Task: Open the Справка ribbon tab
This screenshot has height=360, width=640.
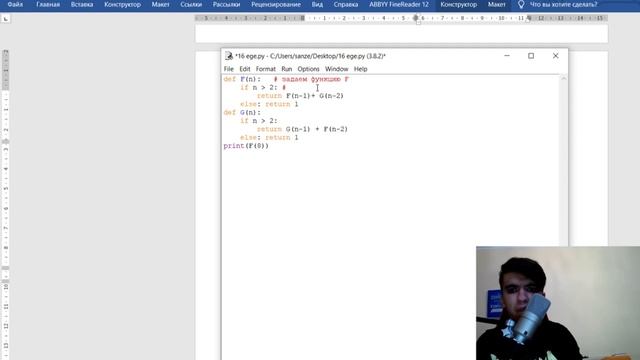Action: point(346,4)
